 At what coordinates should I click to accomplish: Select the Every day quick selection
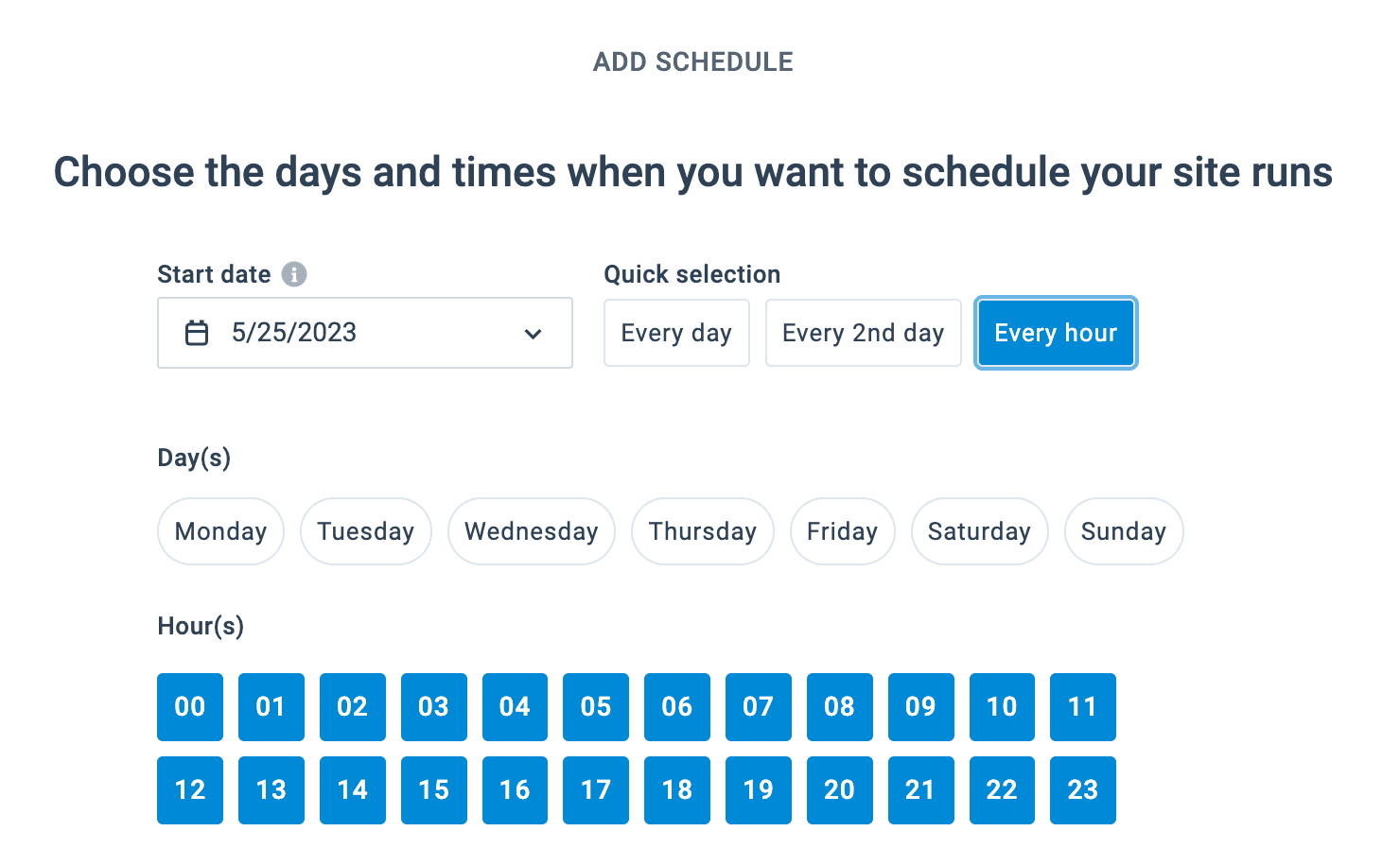(676, 333)
